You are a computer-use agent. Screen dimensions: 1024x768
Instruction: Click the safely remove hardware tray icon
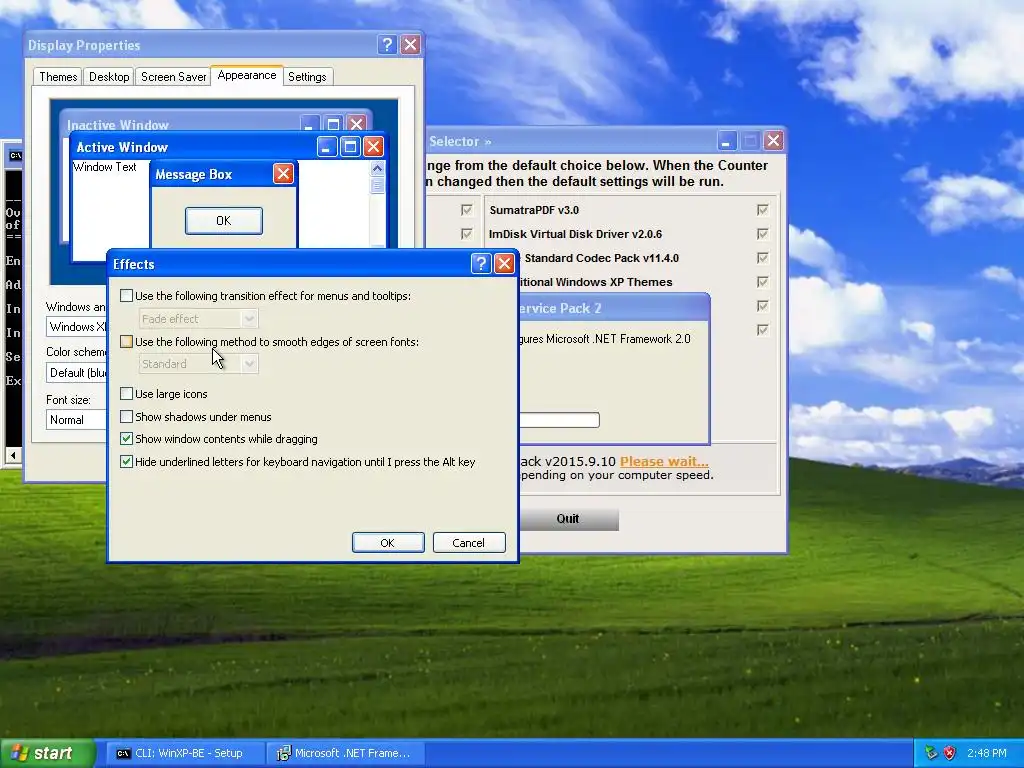[x=931, y=753]
